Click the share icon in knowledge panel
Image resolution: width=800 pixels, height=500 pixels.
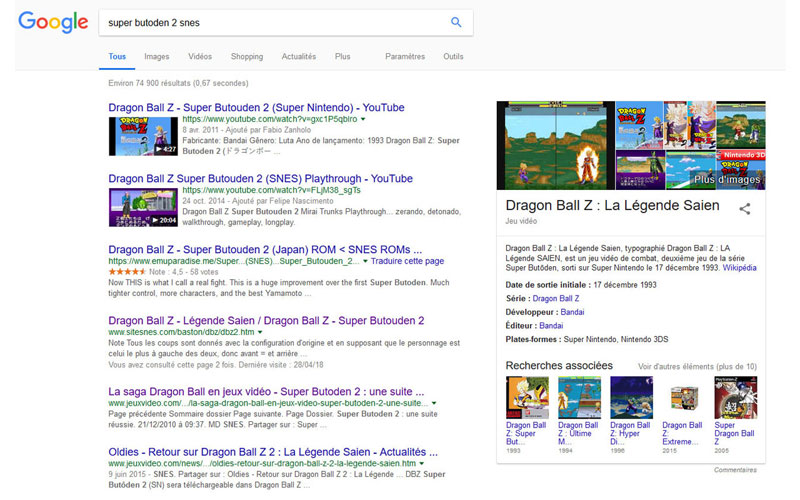744,209
